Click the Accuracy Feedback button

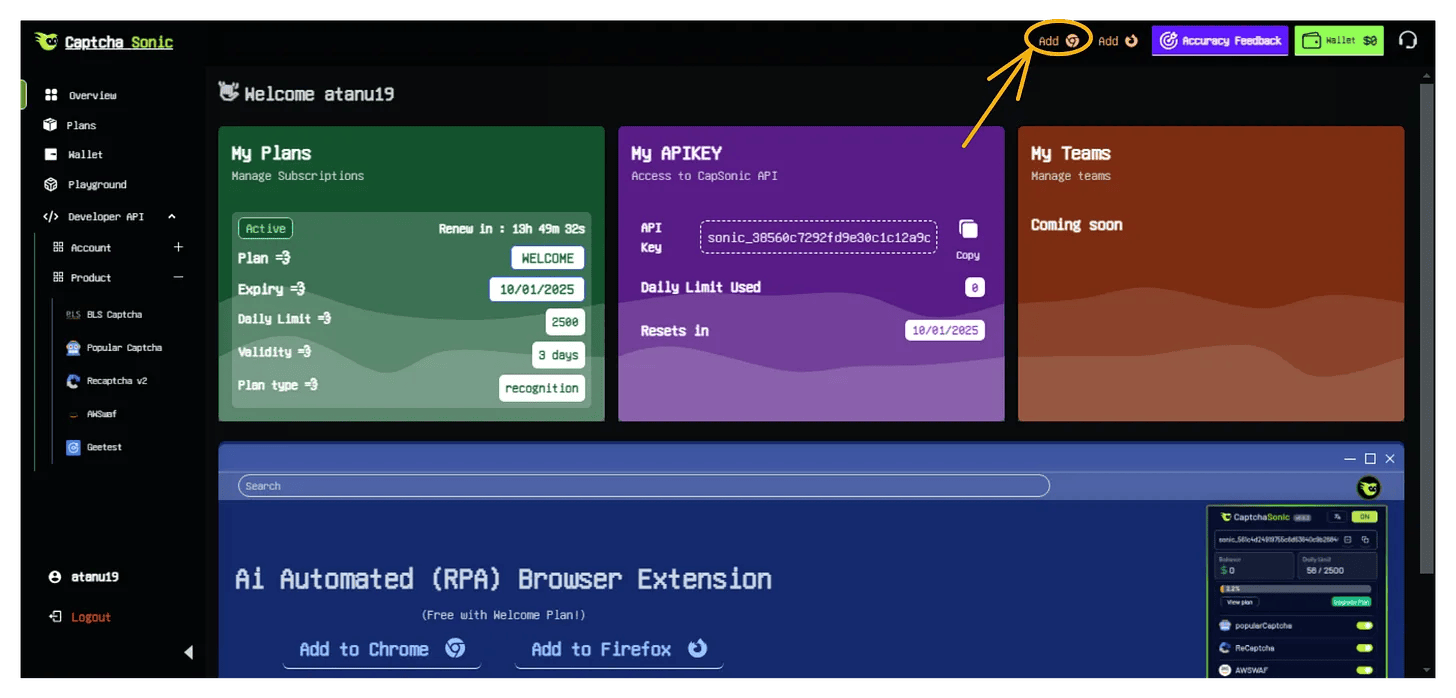pos(1220,41)
